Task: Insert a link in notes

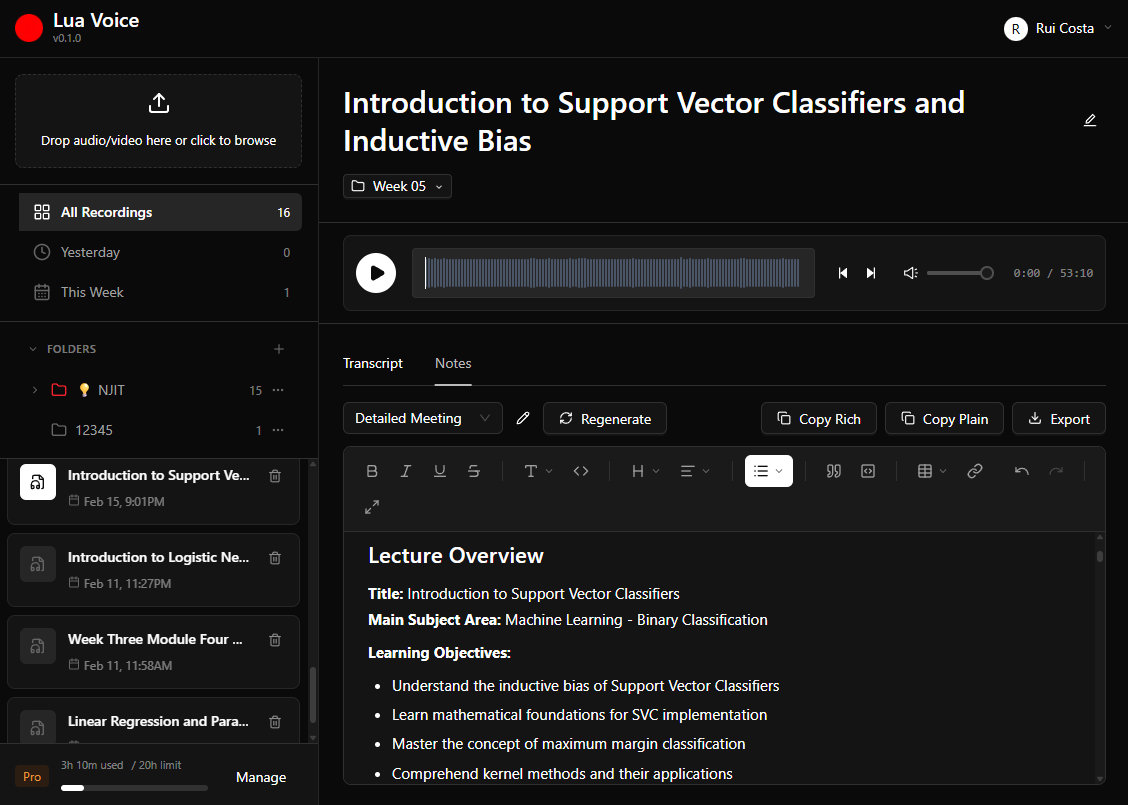Action: 975,471
